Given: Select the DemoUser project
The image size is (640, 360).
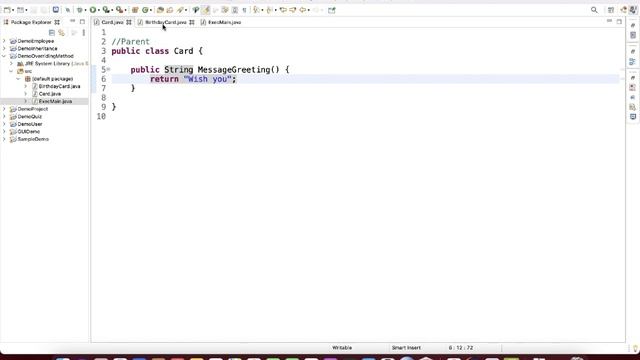Looking at the screenshot, I should (30, 124).
